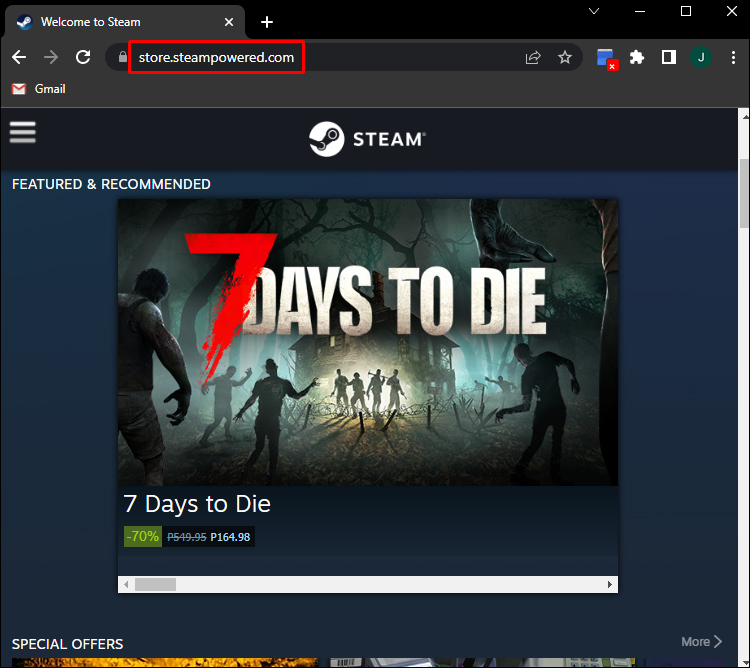
Task: Reload the Steam store page
Action: [x=83, y=57]
